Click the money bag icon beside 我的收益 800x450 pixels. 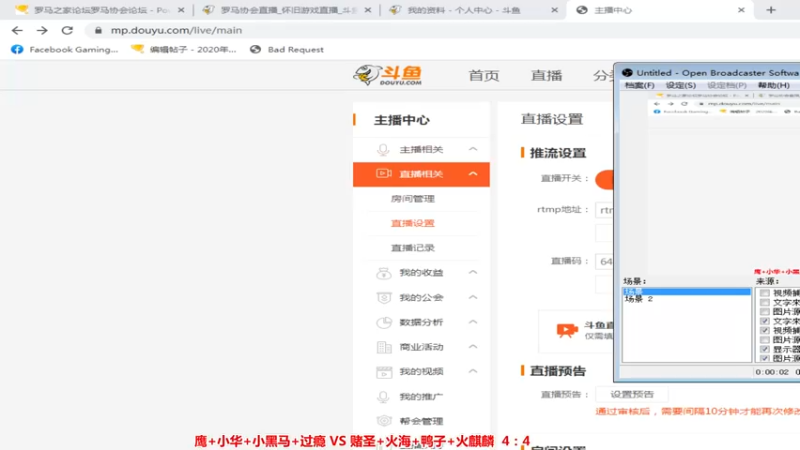tap(384, 273)
